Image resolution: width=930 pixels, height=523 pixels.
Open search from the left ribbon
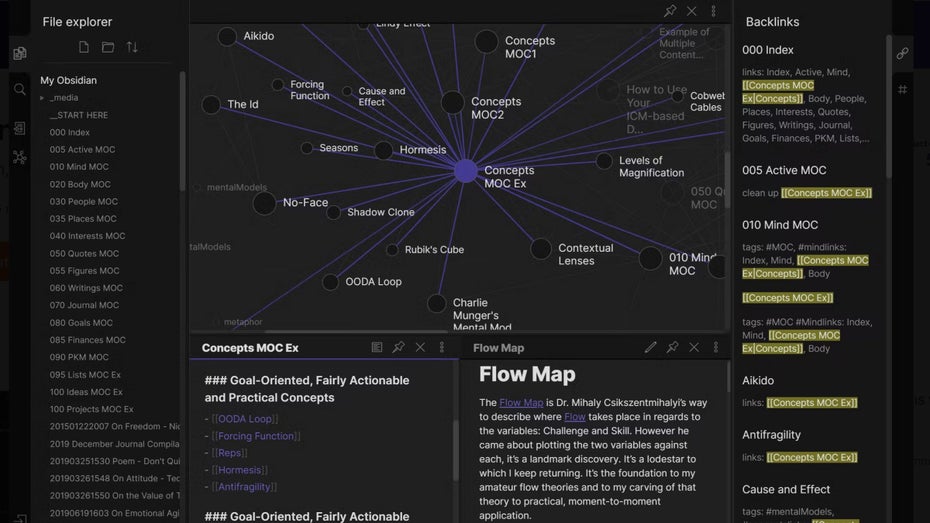19,90
